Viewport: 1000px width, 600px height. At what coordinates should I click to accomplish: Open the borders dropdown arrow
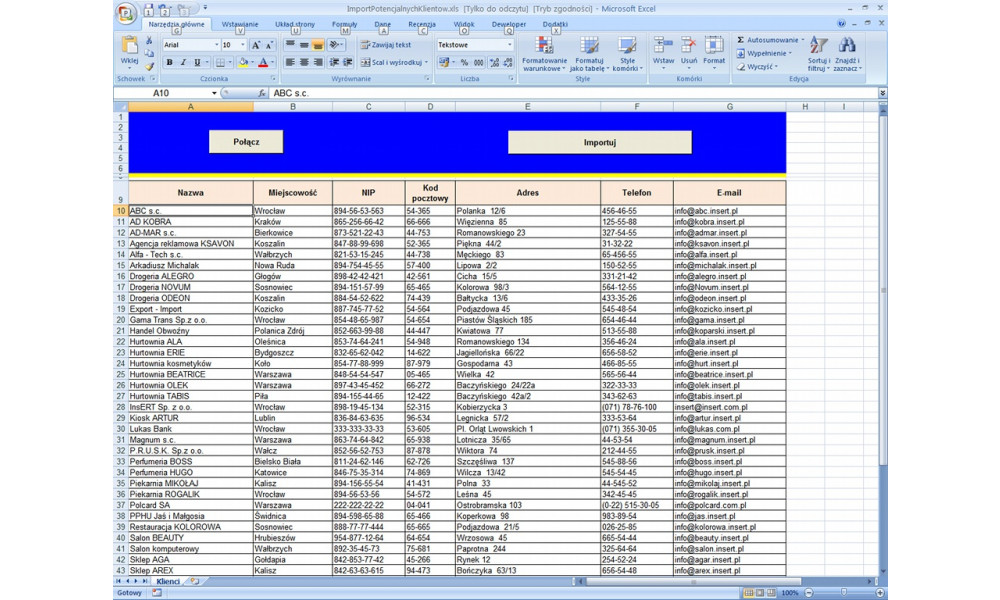click(x=230, y=62)
